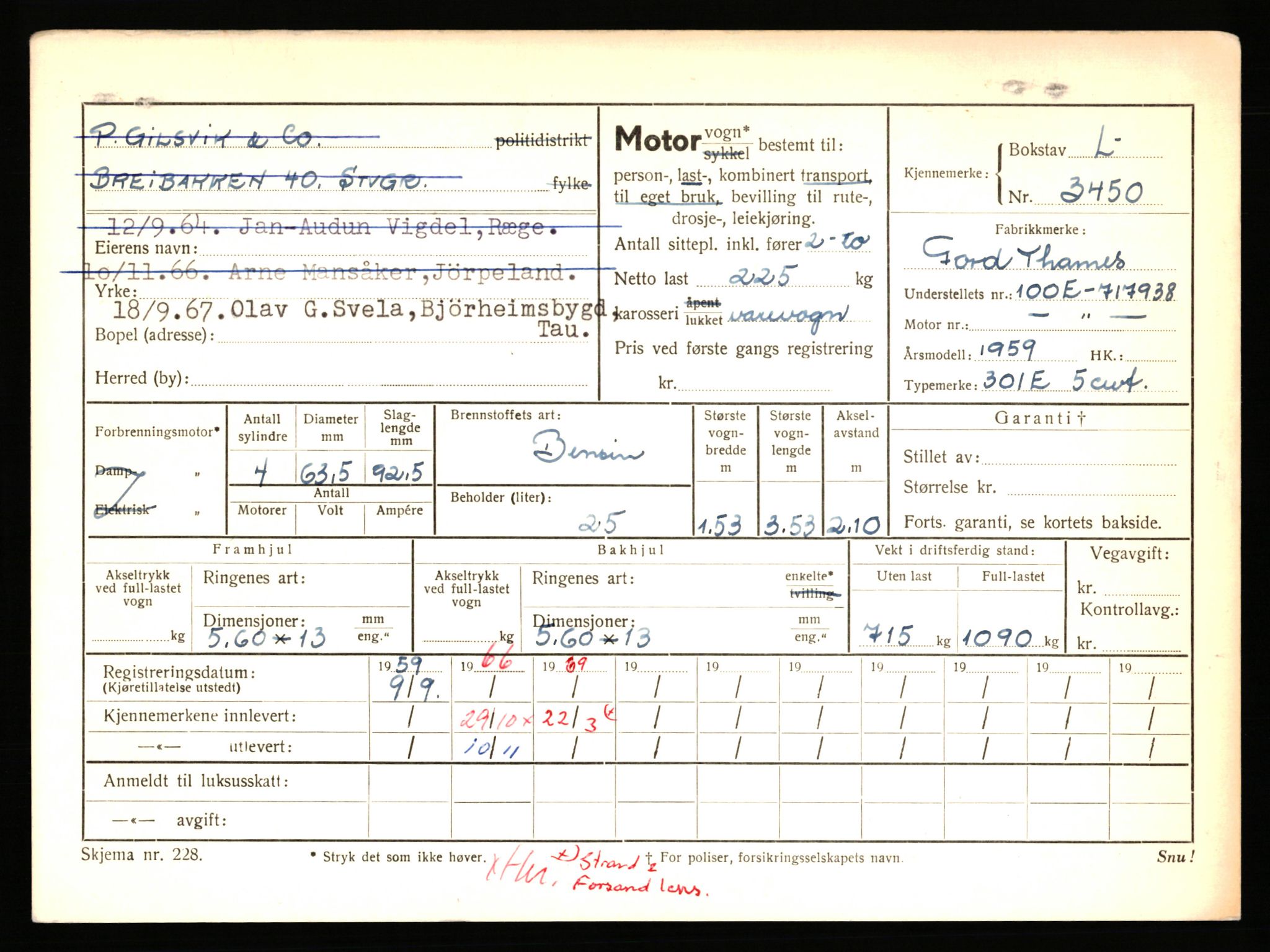Click the cylinder count 4
The height and width of the screenshot is (952, 1270).
click(x=260, y=473)
